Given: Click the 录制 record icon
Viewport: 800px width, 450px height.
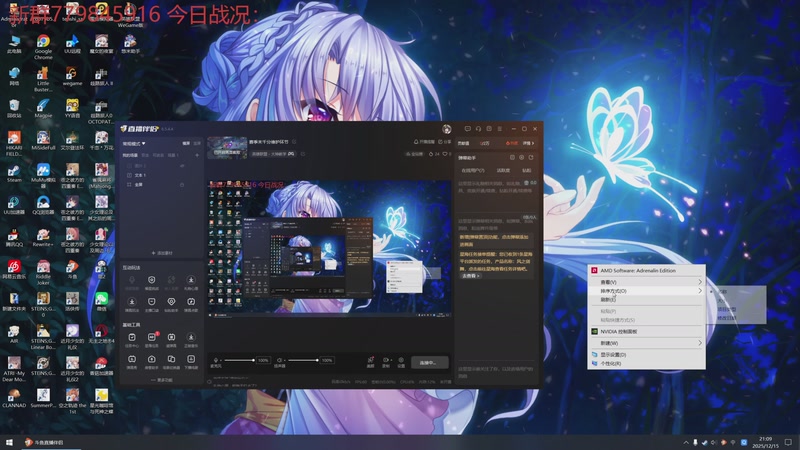Looking at the screenshot, I should point(386,362).
